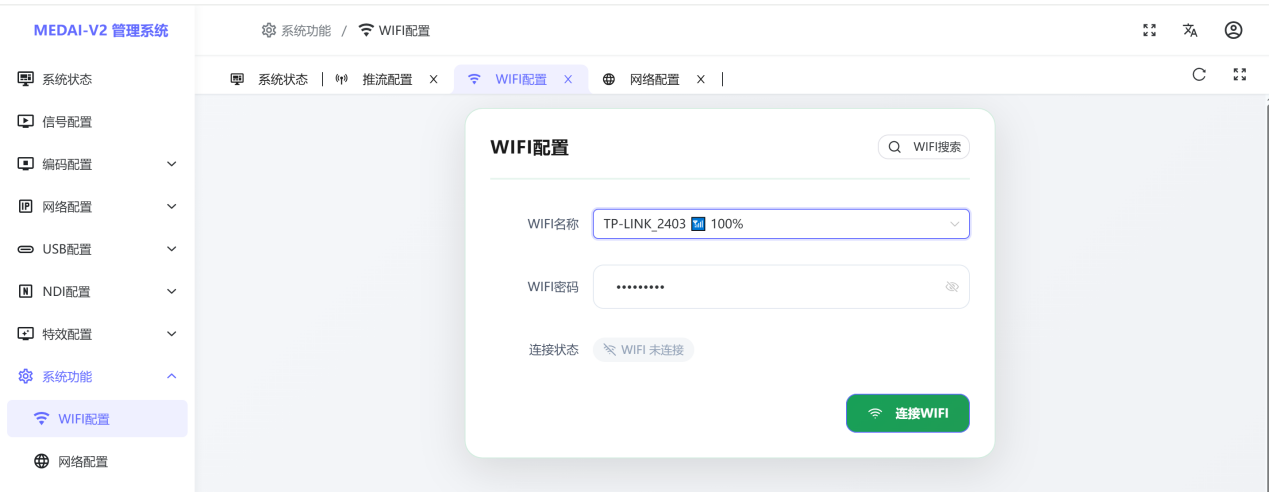Click the monitor icon on 系统状态 tab
The width and height of the screenshot is (1269, 492).
point(237,79)
